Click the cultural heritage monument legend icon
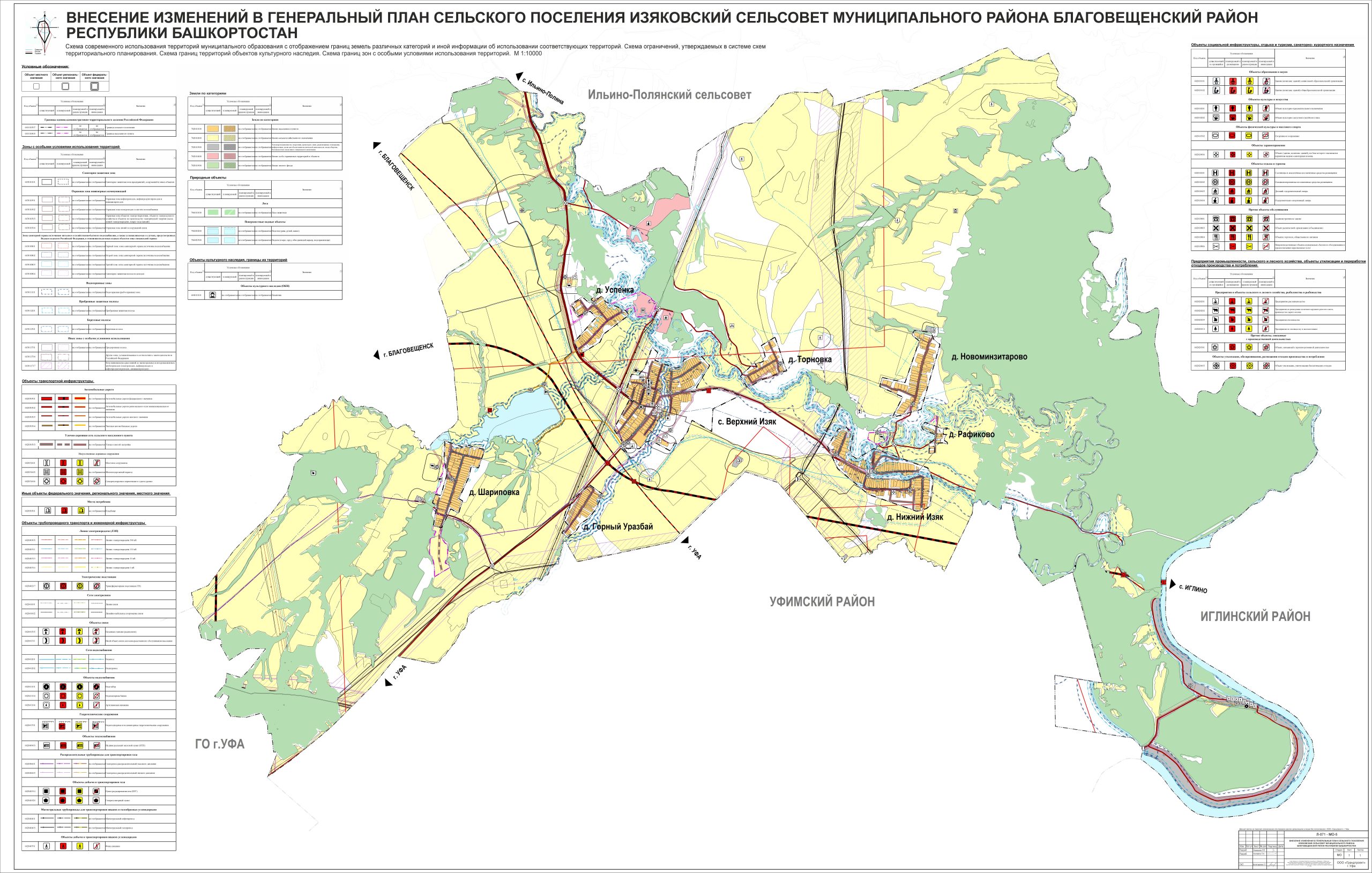Screen dimensions: 1372x873 213,295
